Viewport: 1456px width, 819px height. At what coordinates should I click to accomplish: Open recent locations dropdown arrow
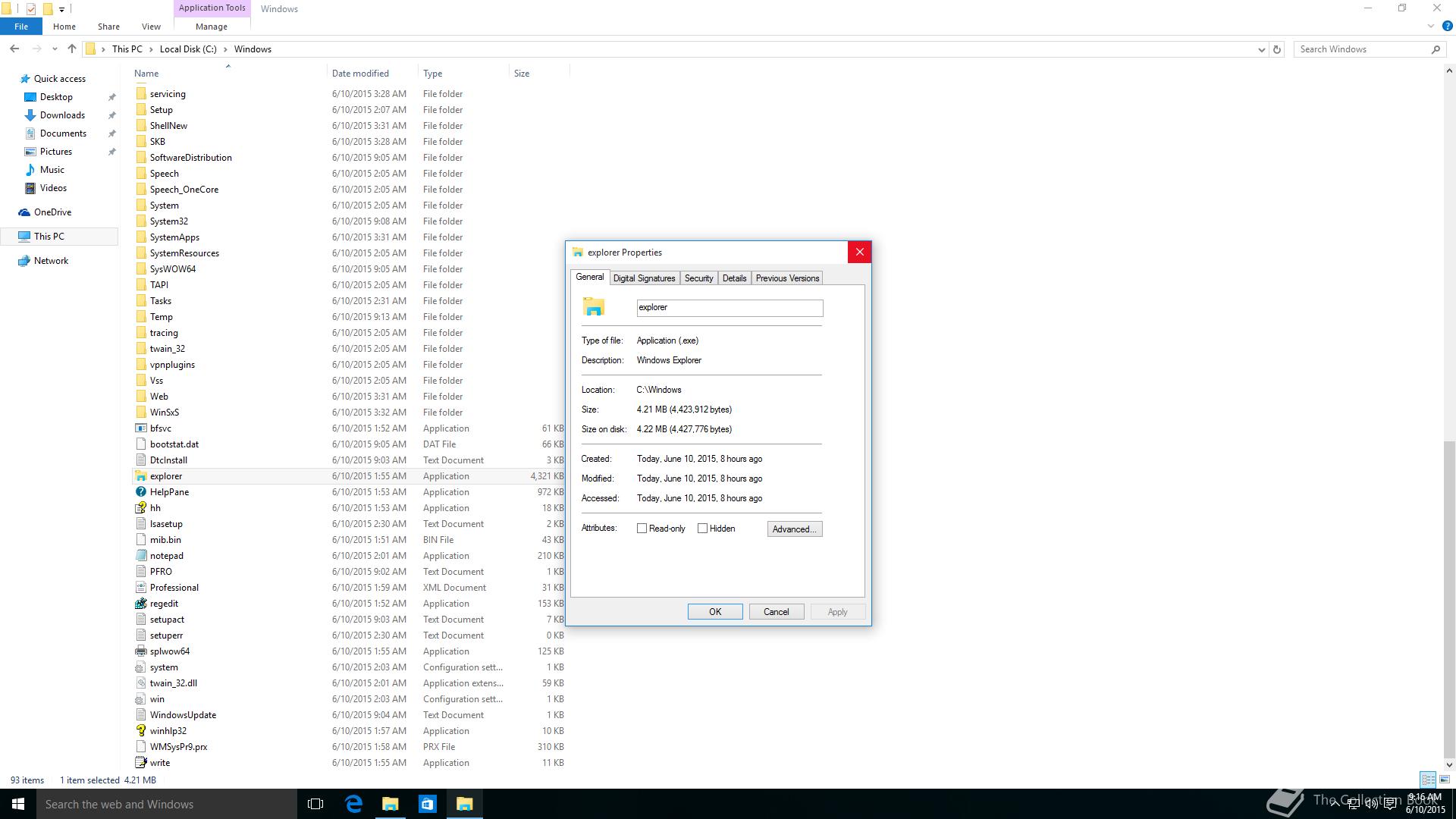[55, 49]
